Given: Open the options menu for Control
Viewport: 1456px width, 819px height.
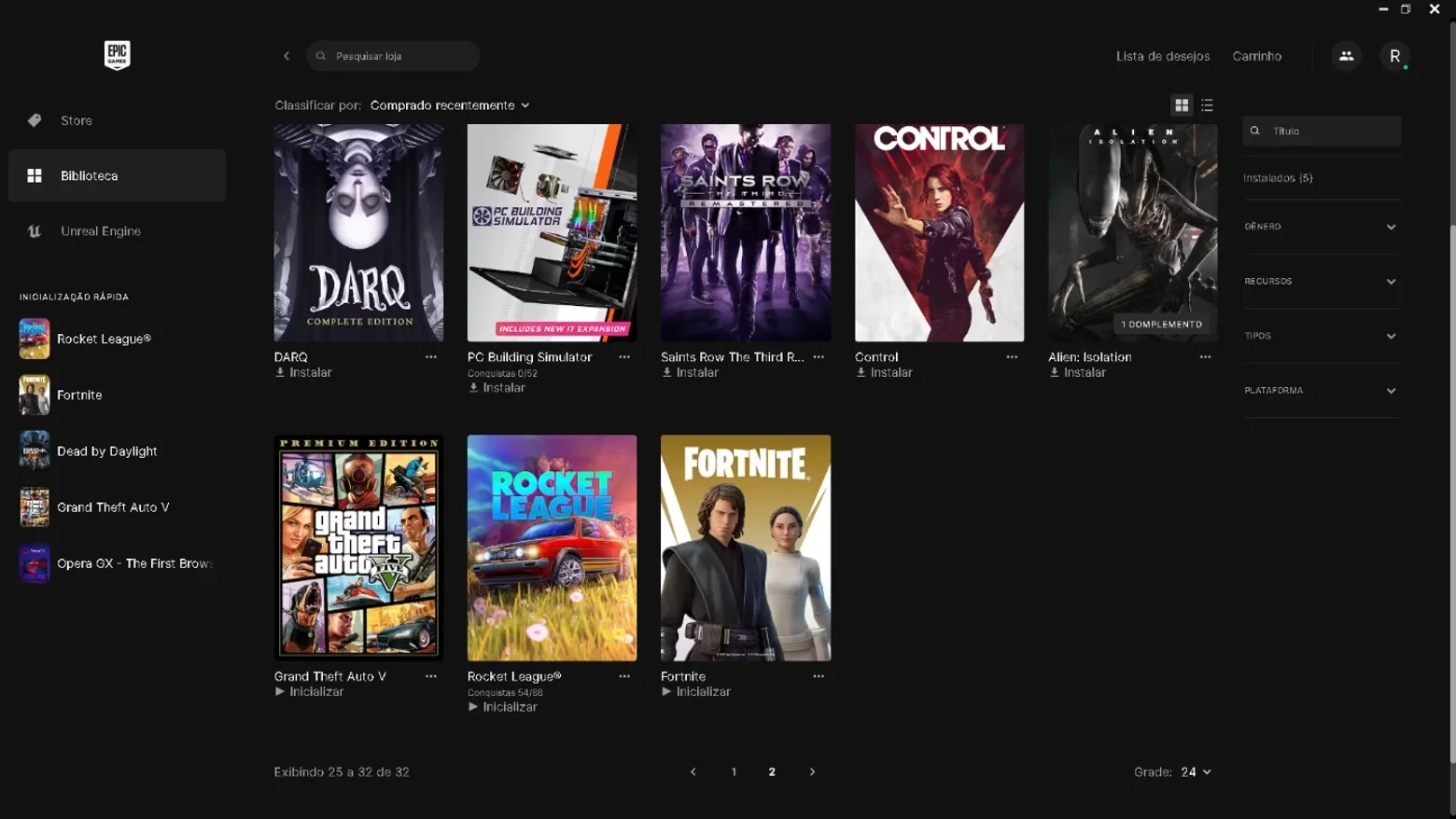Looking at the screenshot, I should tap(1012, 357).
